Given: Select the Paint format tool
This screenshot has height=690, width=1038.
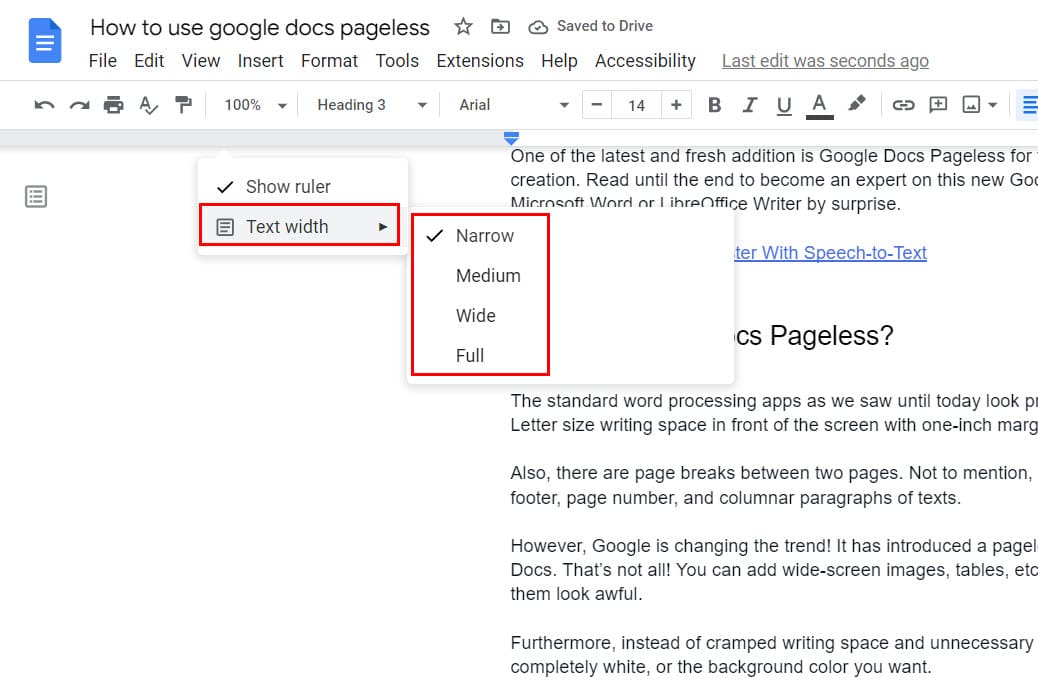Looking at the screenshot, I should (184, 104).
